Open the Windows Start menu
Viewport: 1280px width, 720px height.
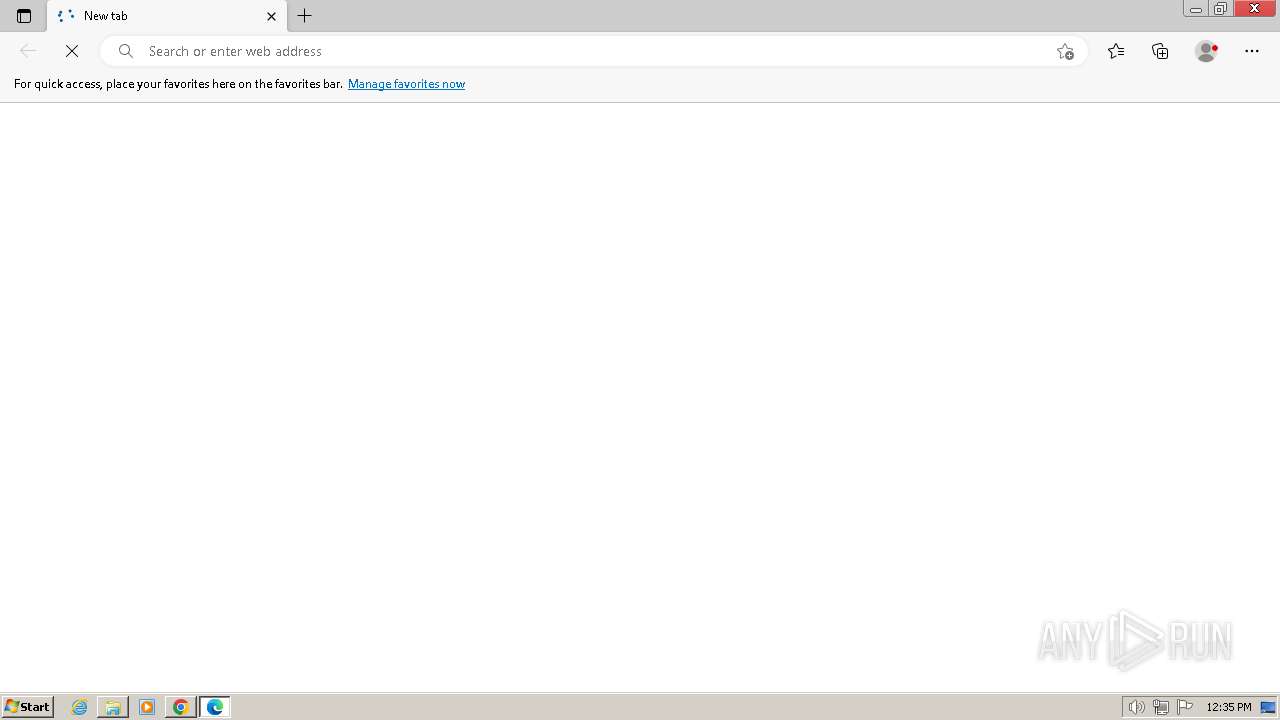pos(28,707)
